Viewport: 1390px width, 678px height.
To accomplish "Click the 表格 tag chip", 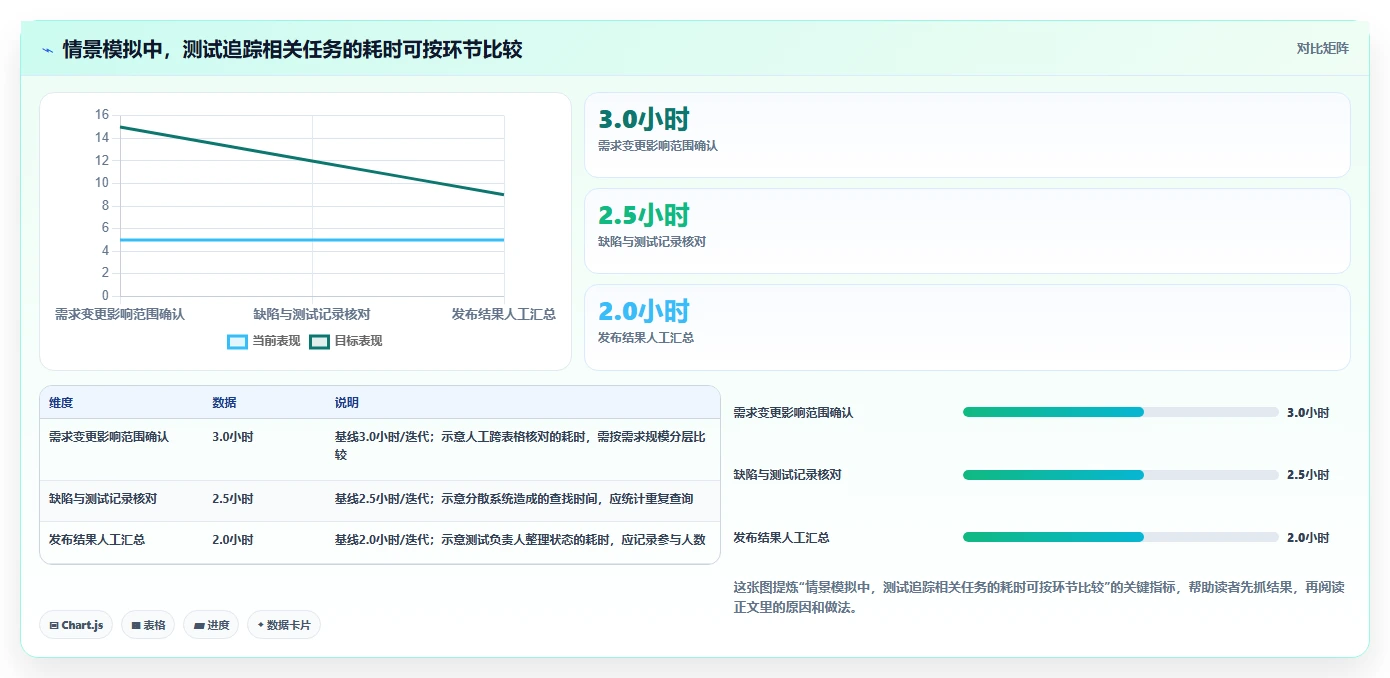I will 148,625.
